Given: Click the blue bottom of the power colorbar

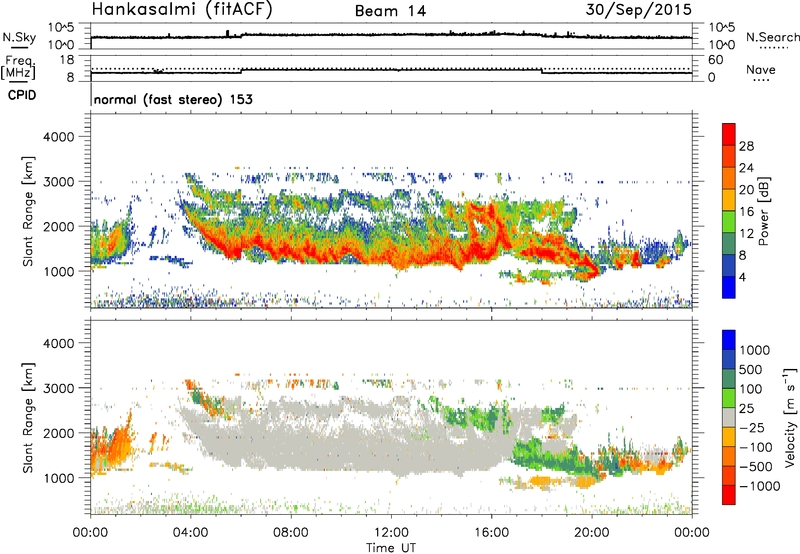Looking at the screenshot, I should 729,288.
